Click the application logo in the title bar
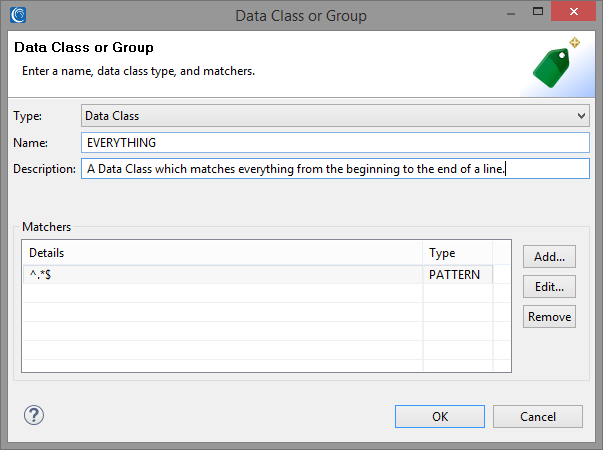The image size is (603, 450). tap(18, 15)
